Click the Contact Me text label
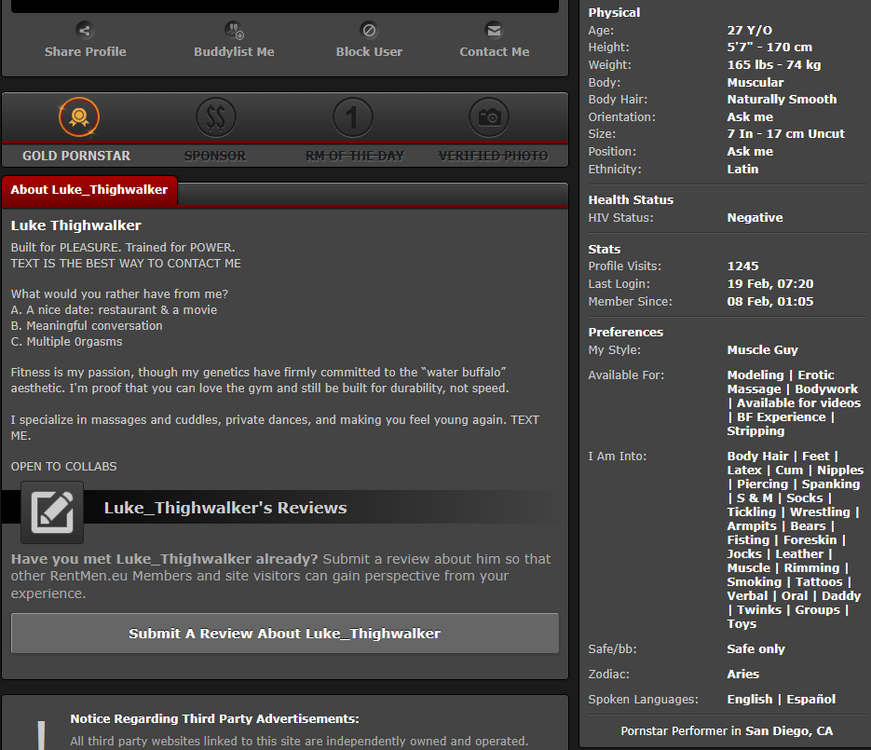Image resolution: width=871 pixels, height=750 pixels. 494,52
